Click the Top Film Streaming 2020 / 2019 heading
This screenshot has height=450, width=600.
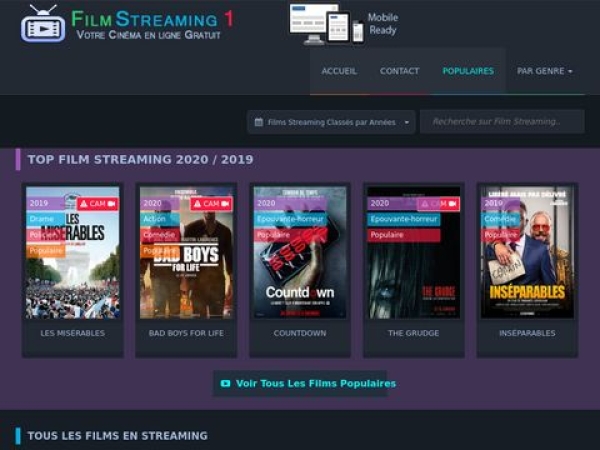pos(140,160)
